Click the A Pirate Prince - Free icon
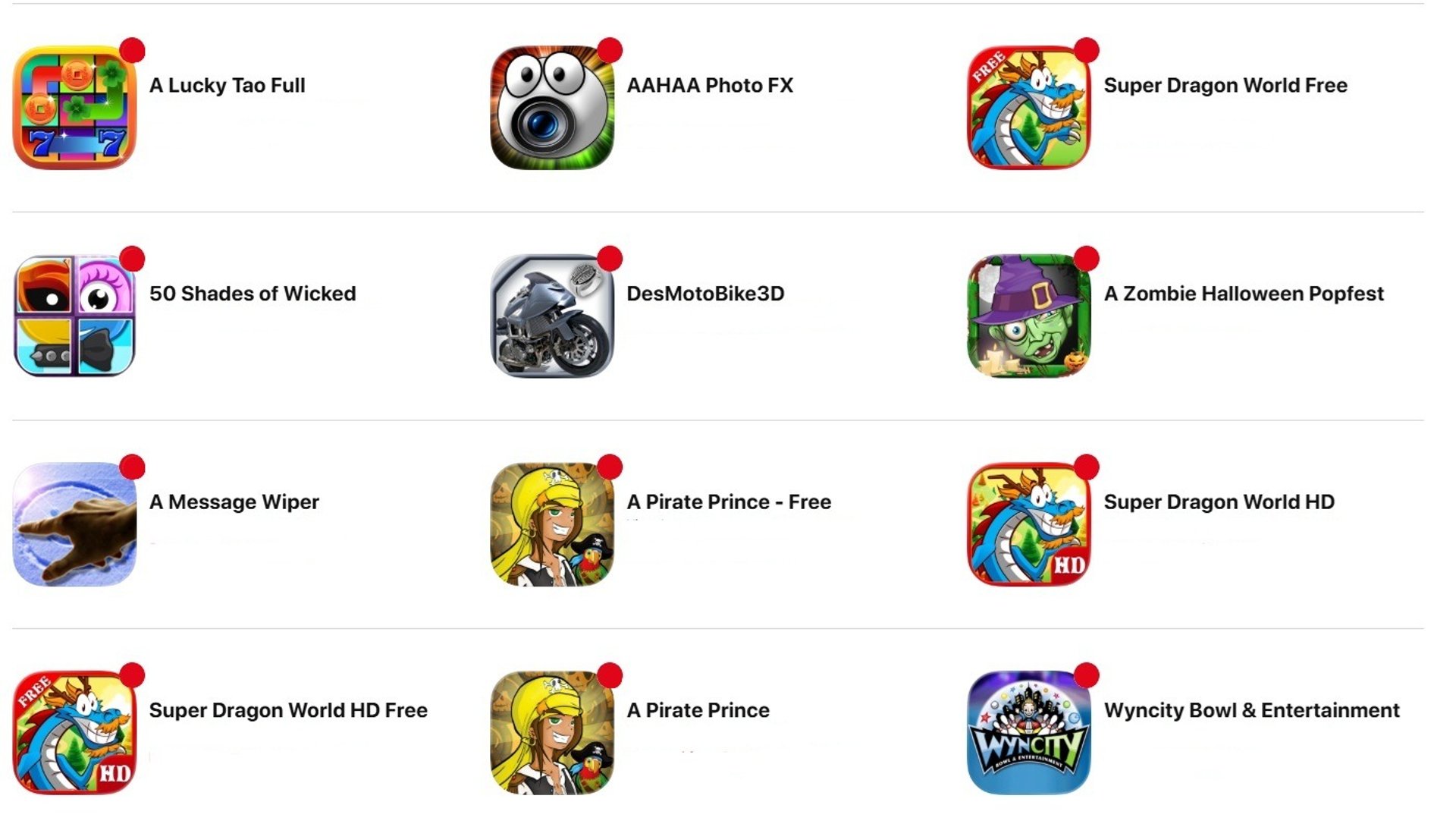The image size is (1456, 824). coord(552,524)
